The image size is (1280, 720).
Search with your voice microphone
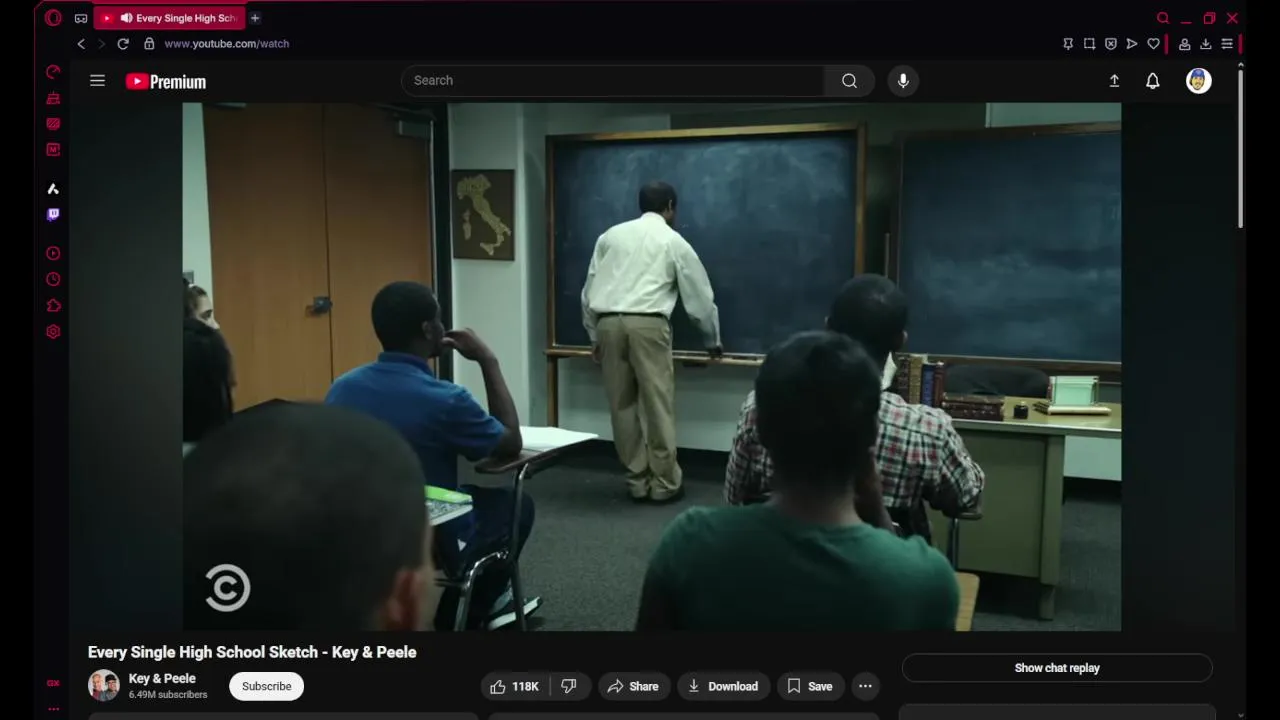903,81
